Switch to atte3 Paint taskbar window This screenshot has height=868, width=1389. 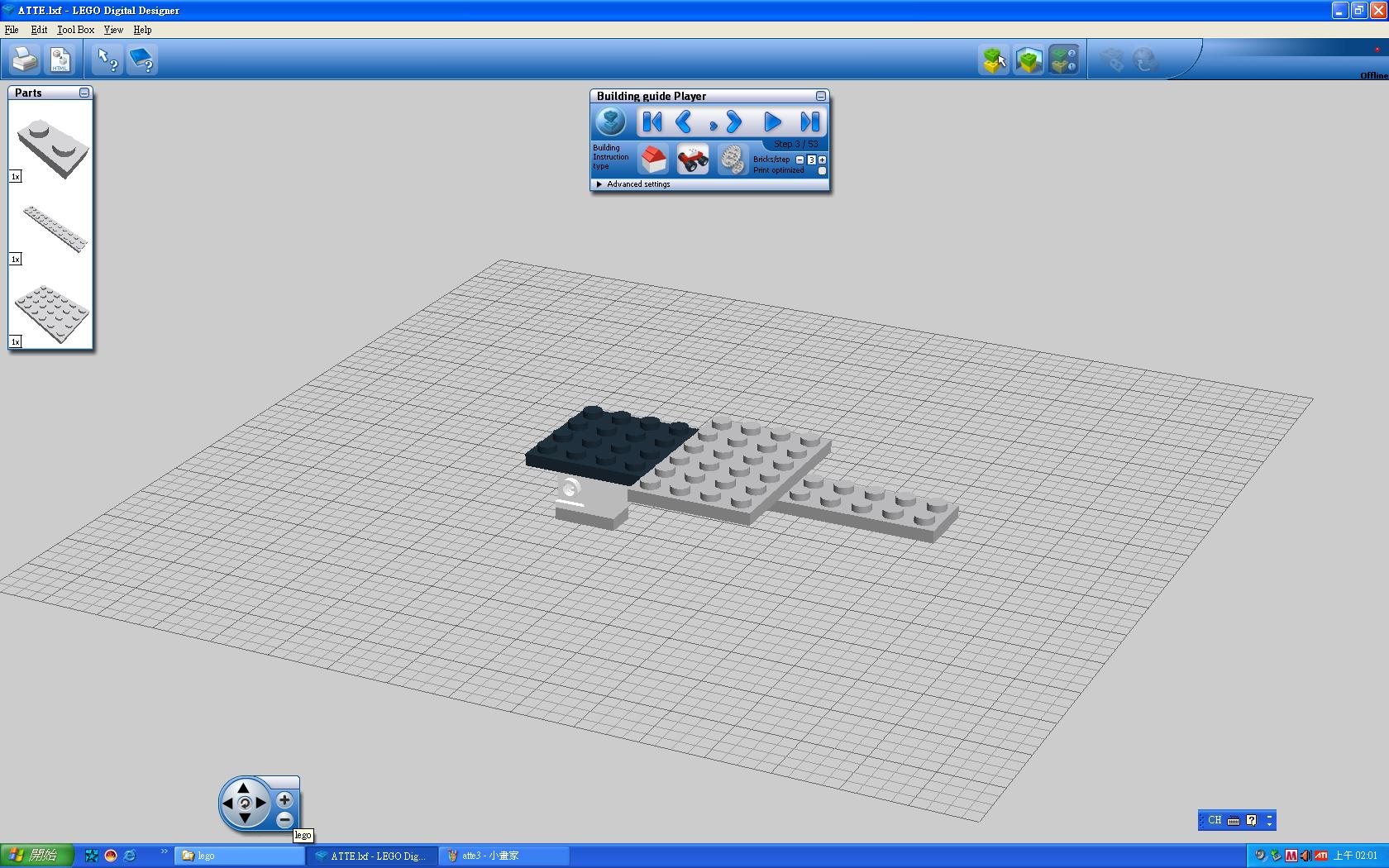[x=504, y=856]
